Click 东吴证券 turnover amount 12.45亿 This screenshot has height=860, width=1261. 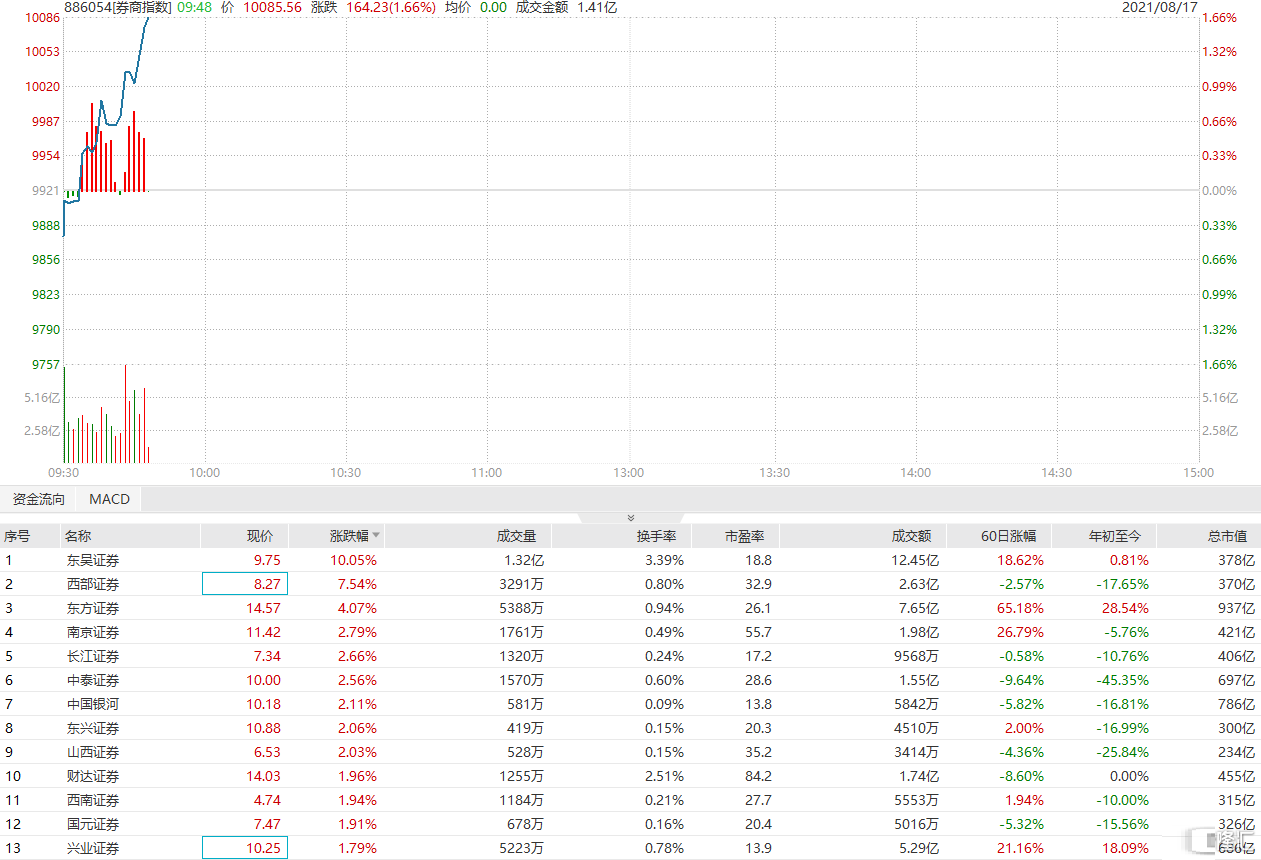(x=915, y=560)
